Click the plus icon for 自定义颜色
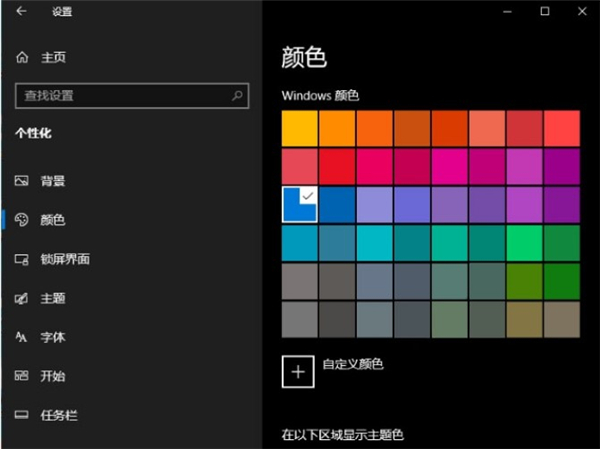Image resolution: width=600 pixels, height=449 pixels. pyautogui.click(x=298, y=372)
